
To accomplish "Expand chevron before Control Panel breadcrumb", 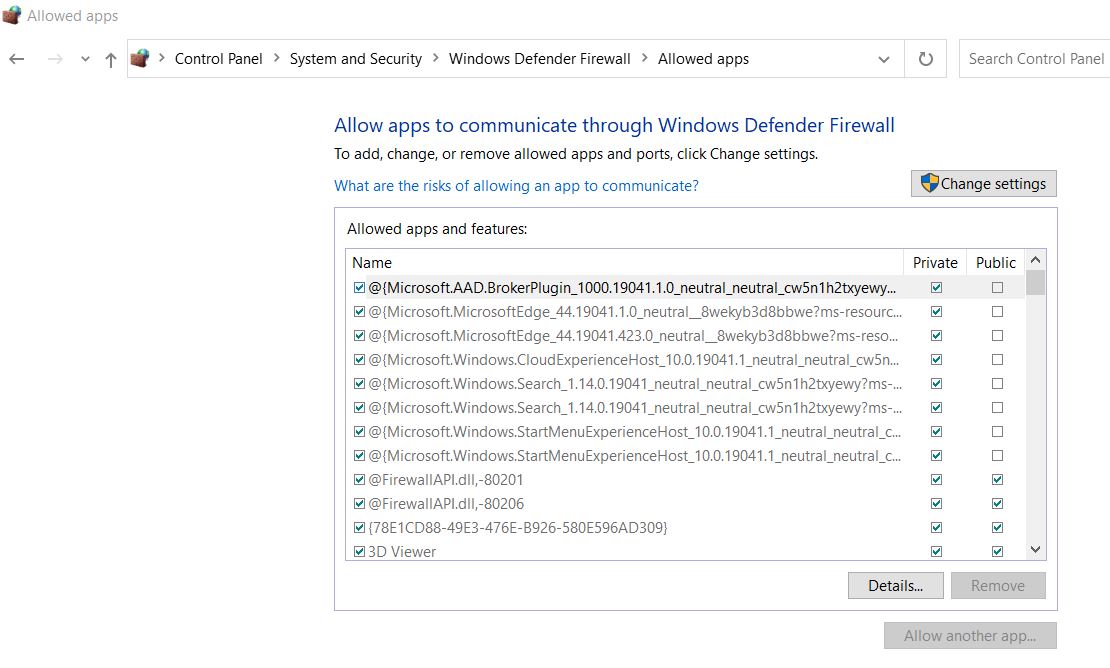I will [x=161, y=58].
